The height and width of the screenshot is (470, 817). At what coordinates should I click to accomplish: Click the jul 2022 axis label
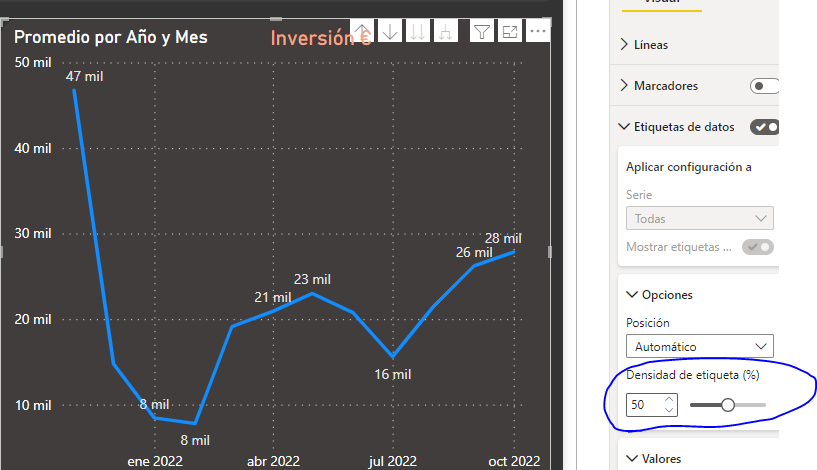tap(393, 461)
